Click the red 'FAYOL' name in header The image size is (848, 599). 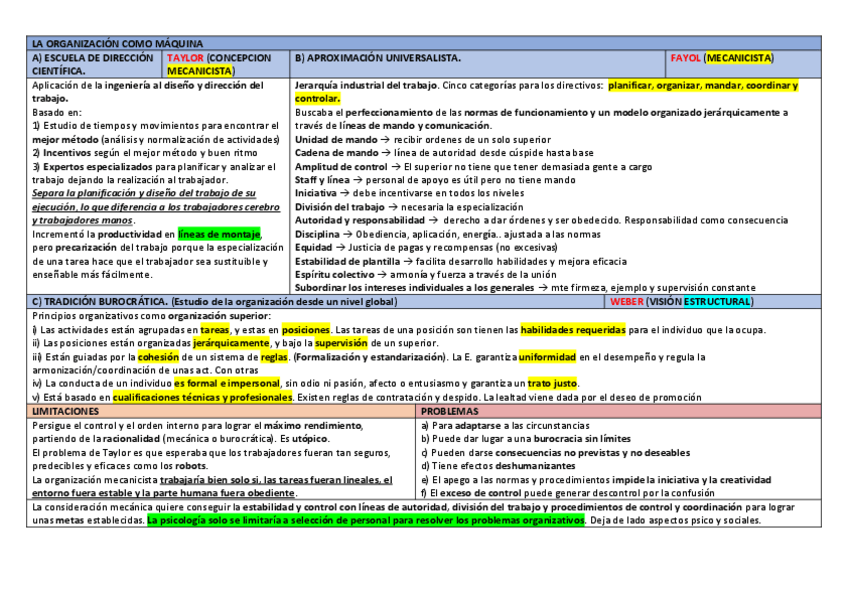[x=685, y=58]
